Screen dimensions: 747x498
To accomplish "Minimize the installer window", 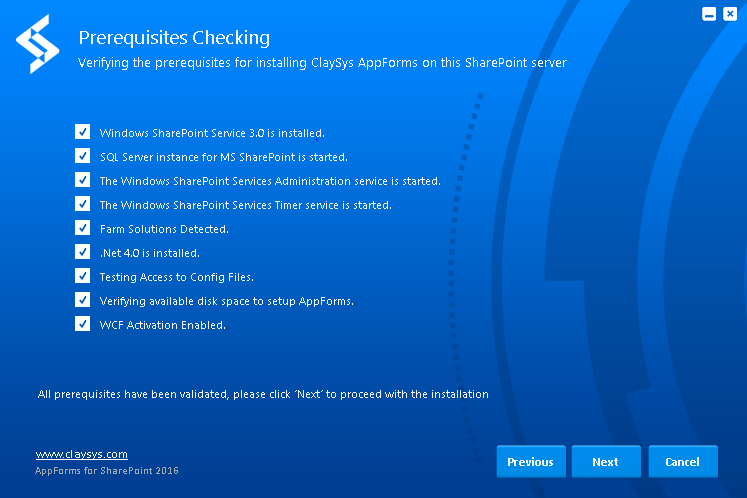I will 709,14.
